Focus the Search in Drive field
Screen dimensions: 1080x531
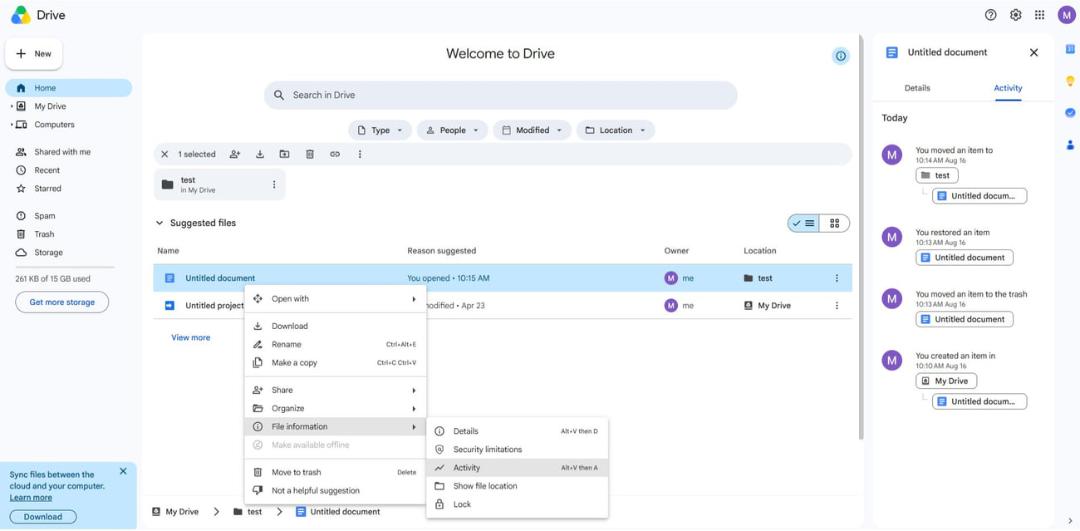point(501,95)
